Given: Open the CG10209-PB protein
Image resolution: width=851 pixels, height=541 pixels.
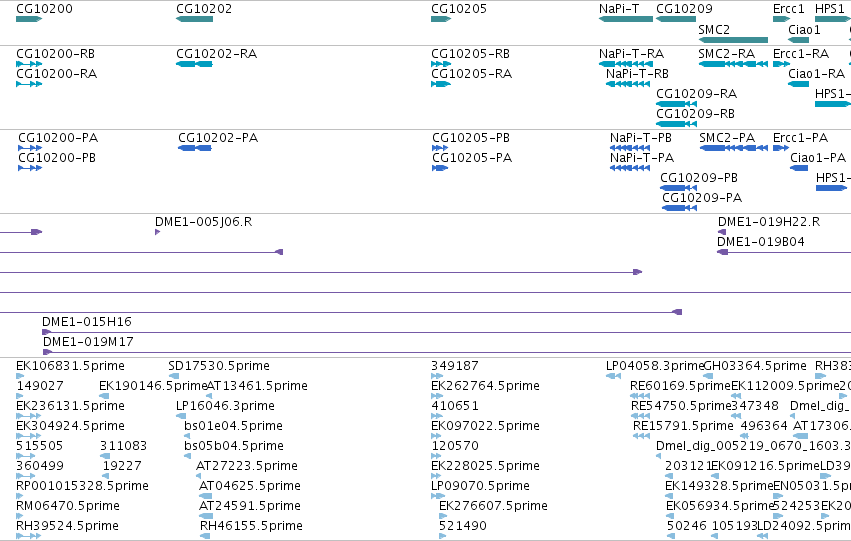Looking at the screenshot, I should coord(678,188).
